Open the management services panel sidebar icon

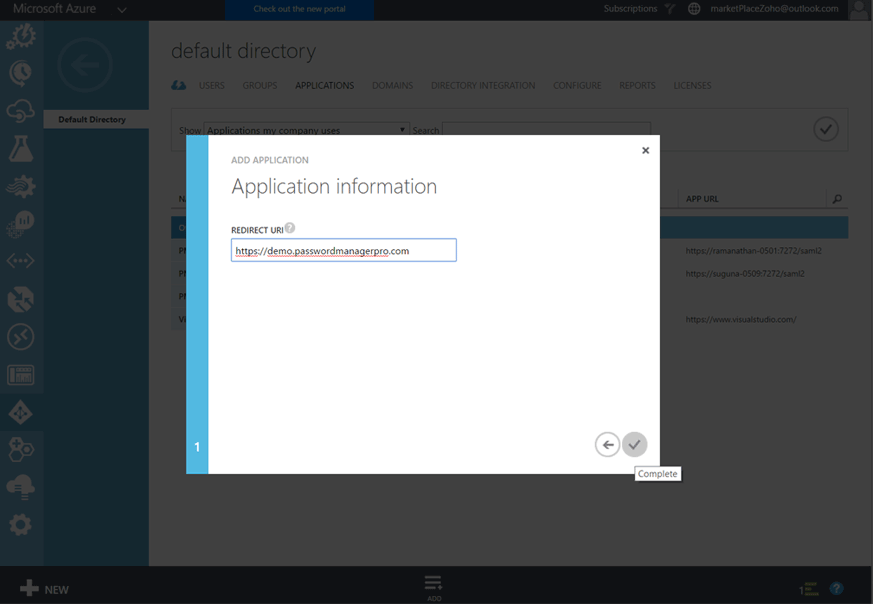tap(21, 375)
